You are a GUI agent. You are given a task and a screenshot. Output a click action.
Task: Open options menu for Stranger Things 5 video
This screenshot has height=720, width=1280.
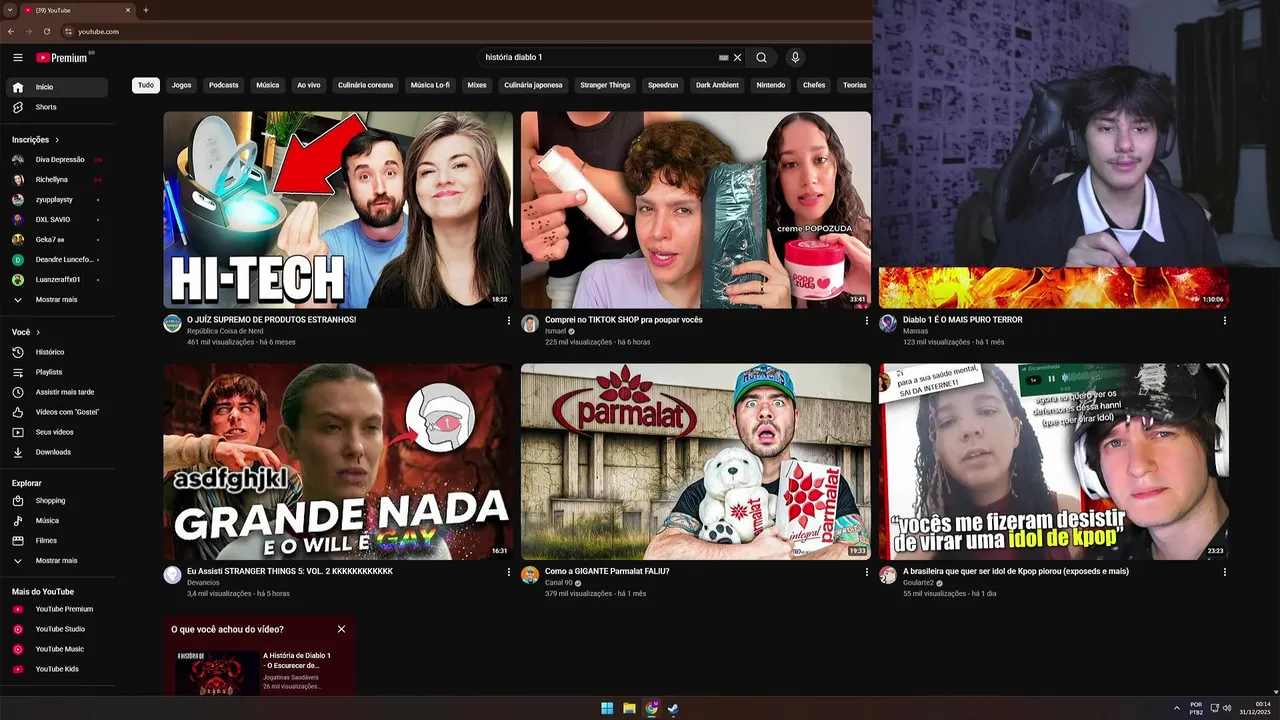pos(508,573)
